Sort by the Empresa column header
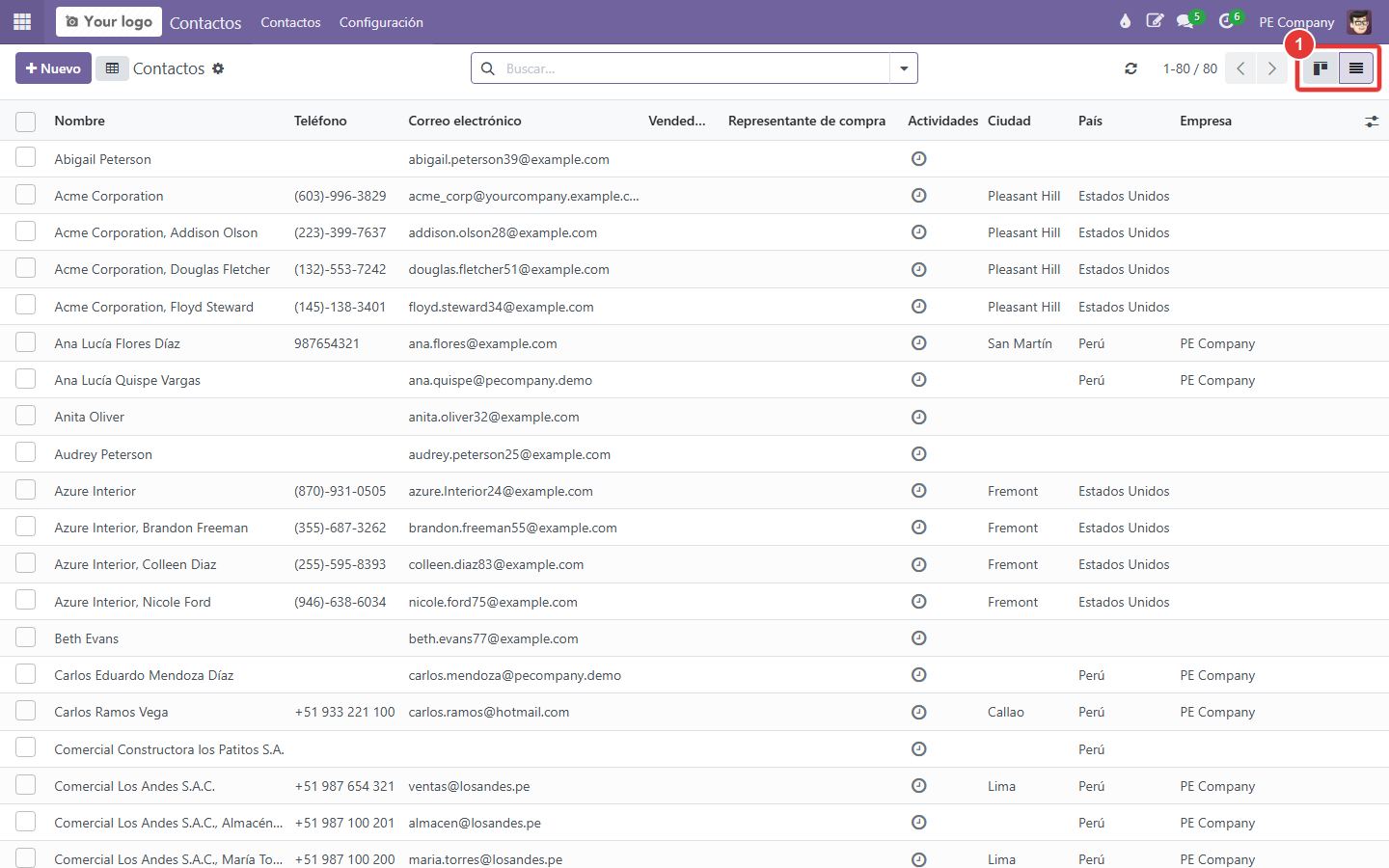Screen dimensions: 1389x868 pyautogui.click(x=1206, y=122)
